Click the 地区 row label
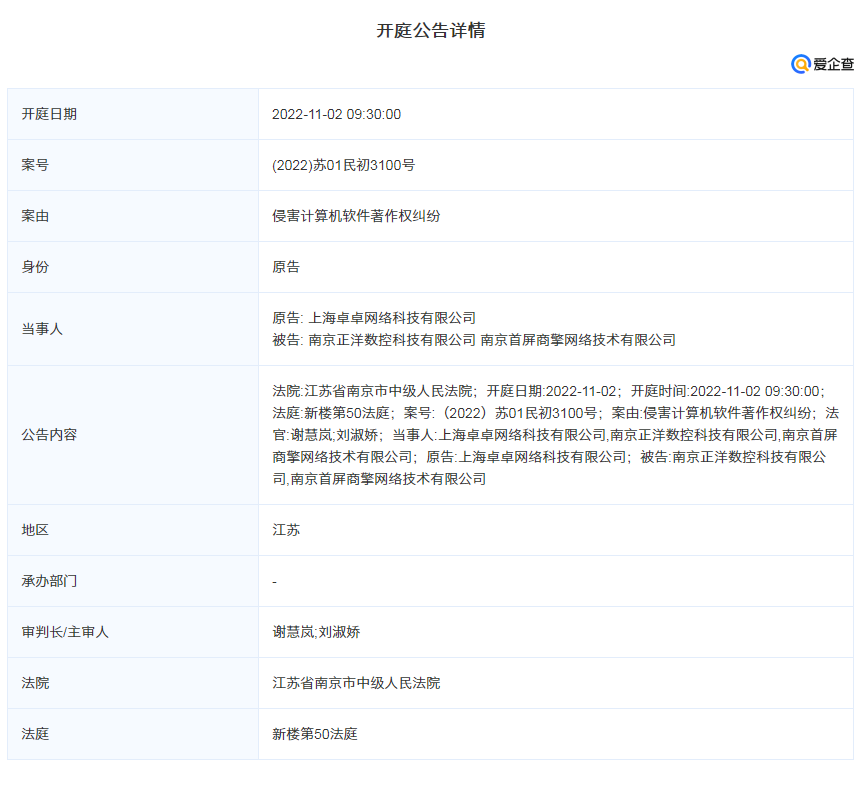The height and width of the screenshot is (785, 863). tap(35, 530)
